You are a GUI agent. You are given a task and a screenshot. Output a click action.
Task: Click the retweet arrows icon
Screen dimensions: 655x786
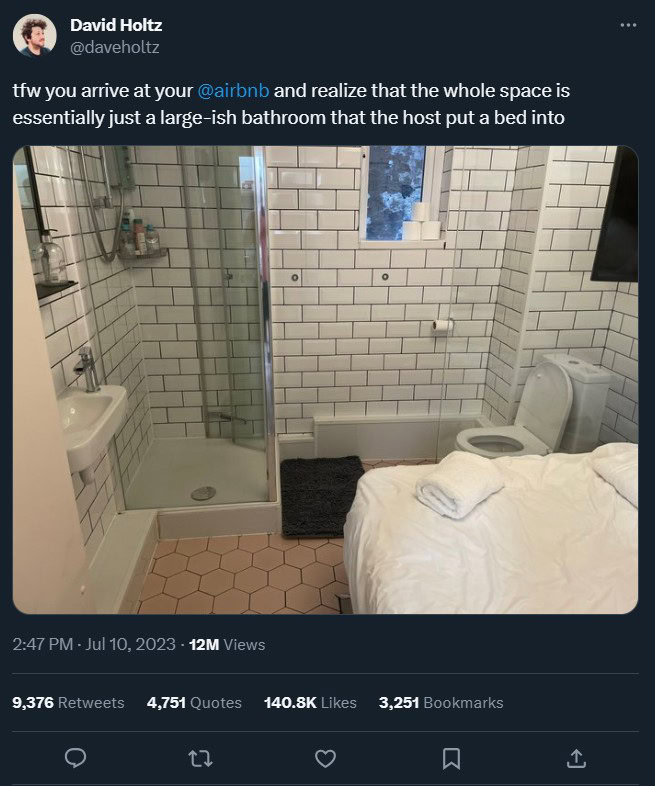pyautogui.click(x=200, y=758)
